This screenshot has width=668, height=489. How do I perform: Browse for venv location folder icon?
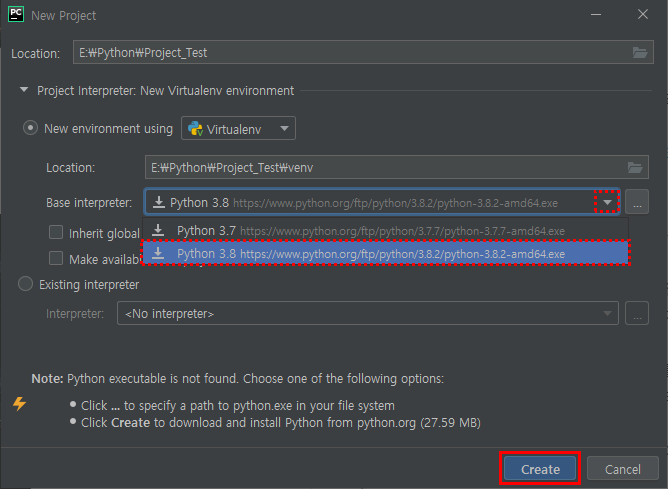[x=635, y=167]
